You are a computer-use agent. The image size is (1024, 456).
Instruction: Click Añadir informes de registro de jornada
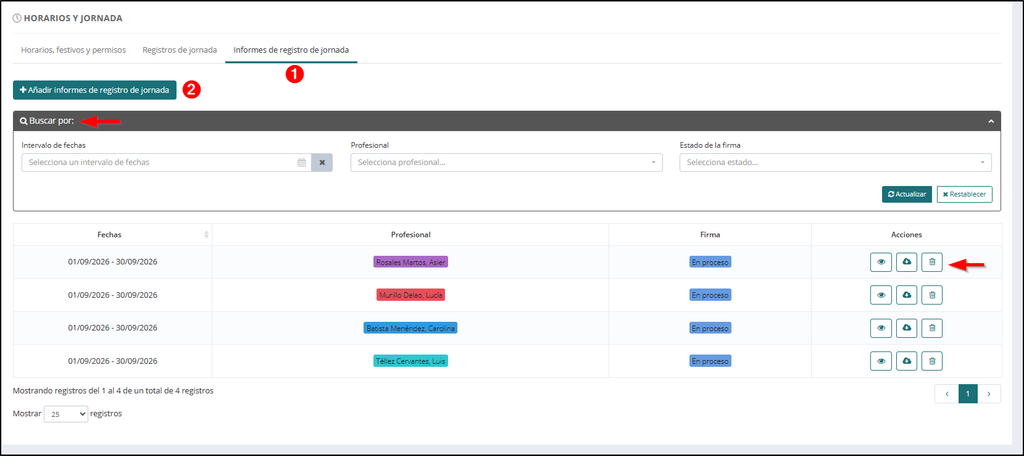tap(95, 90)
